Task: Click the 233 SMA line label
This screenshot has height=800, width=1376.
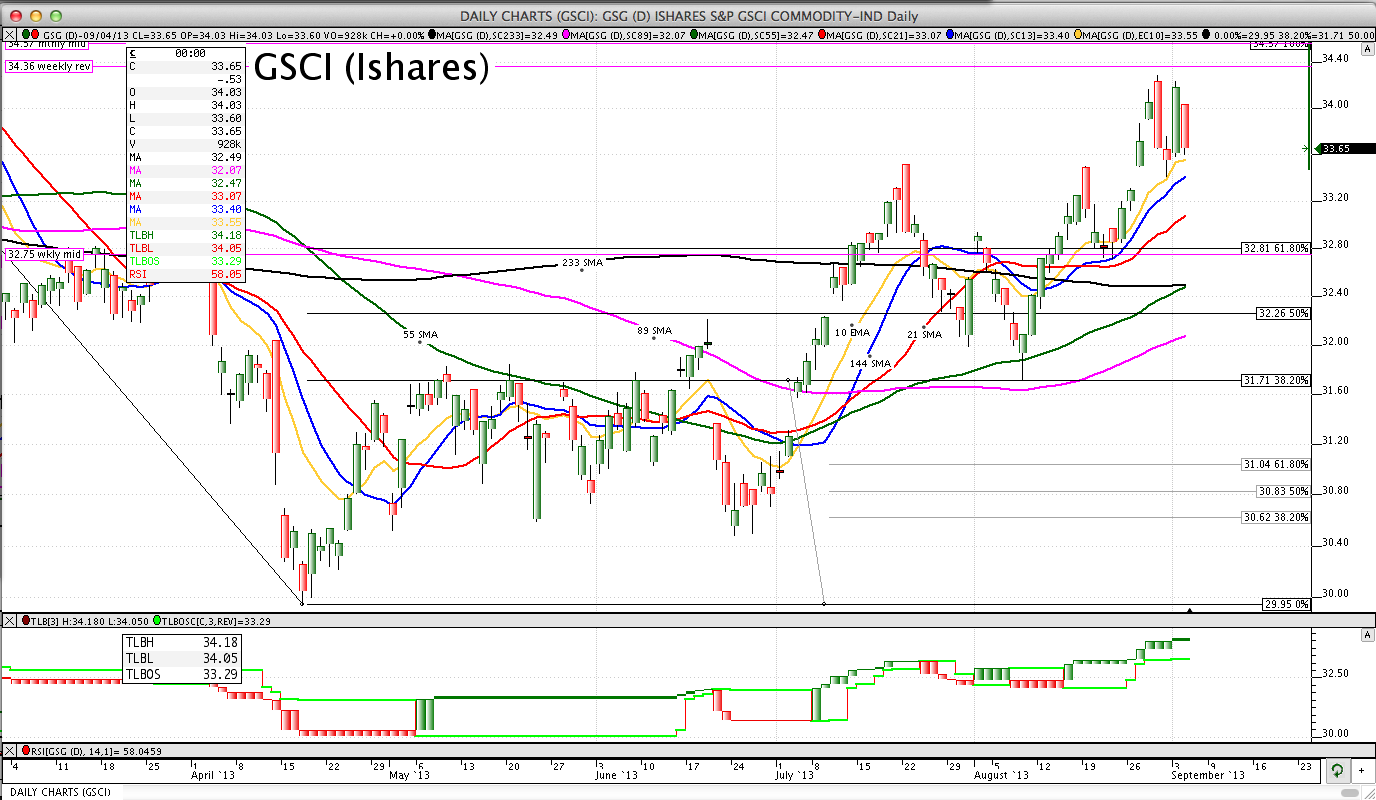Action: click(583, 262)
